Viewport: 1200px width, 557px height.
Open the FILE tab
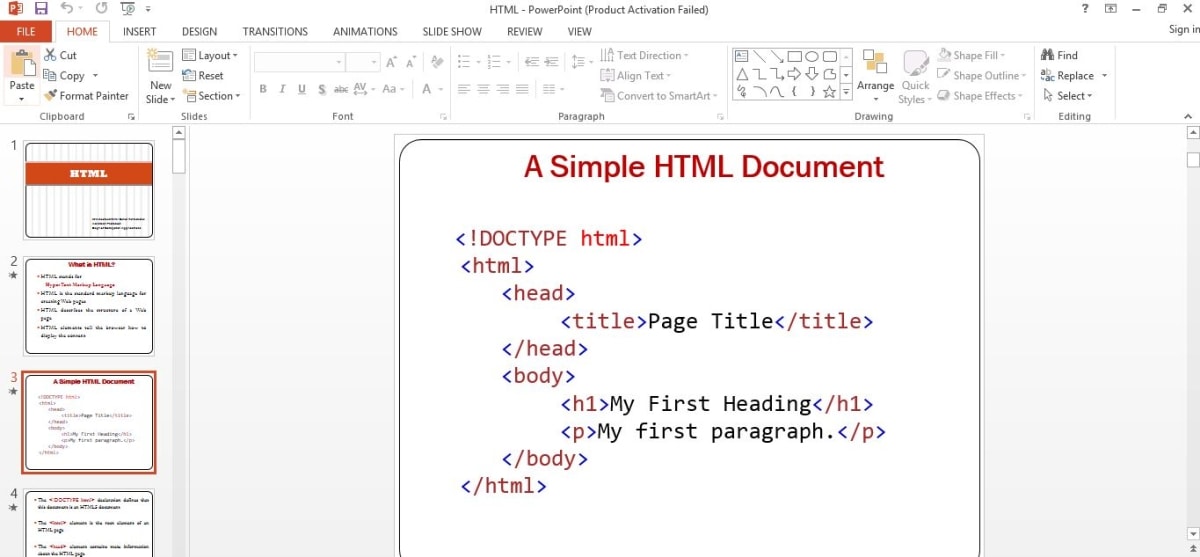26,31
